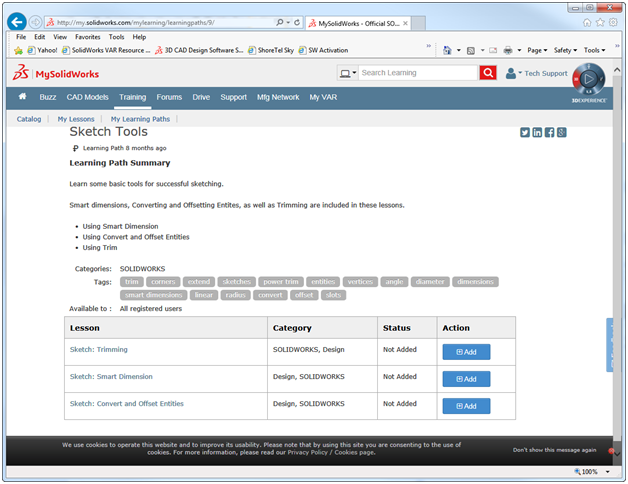Share on Google Plus icon
Image resolution: width=628 pixels, height=484 pixels.
tap(562, 132)
